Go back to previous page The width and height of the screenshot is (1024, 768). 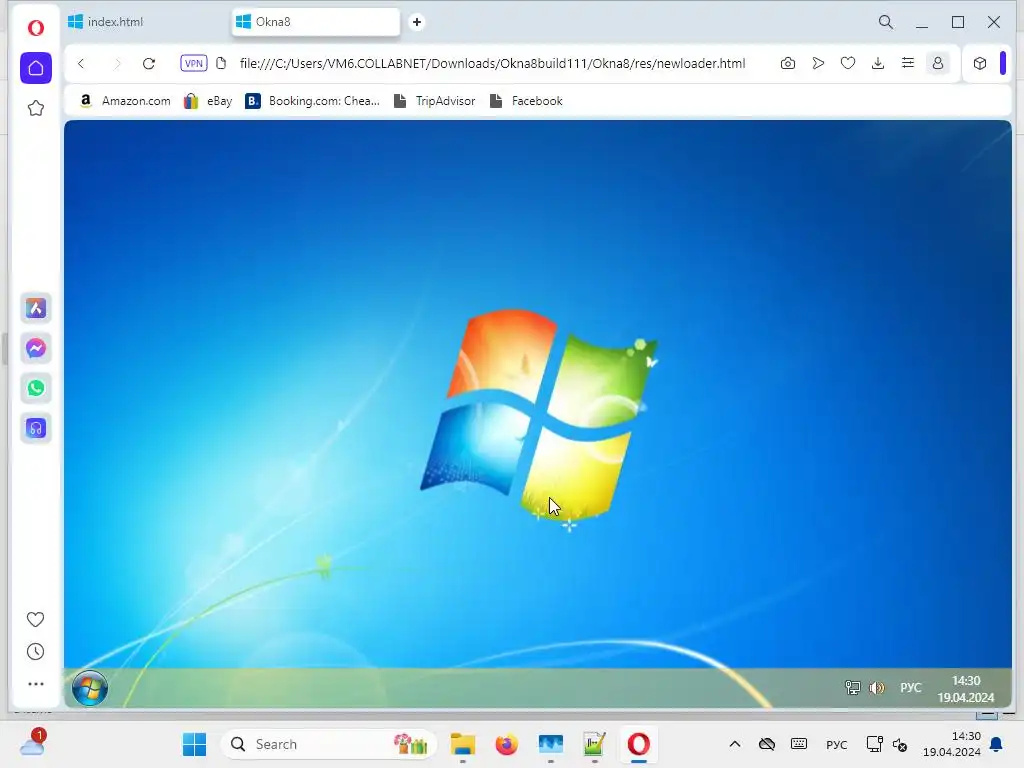click(x=81, y=63)
